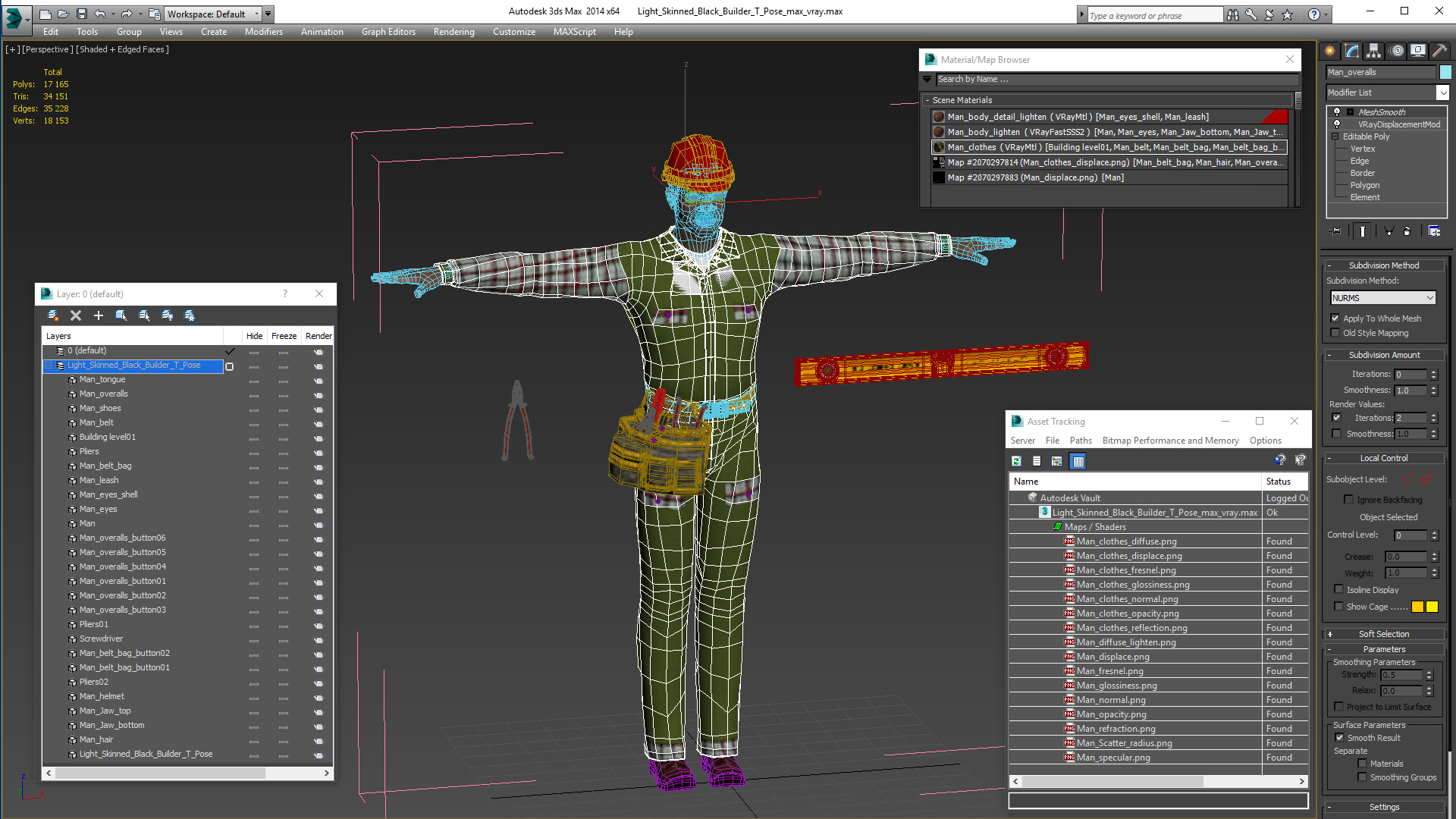Click the Tree View icon in Asset Tracking
The image size is (1456, 819).
pos(1056,461)
